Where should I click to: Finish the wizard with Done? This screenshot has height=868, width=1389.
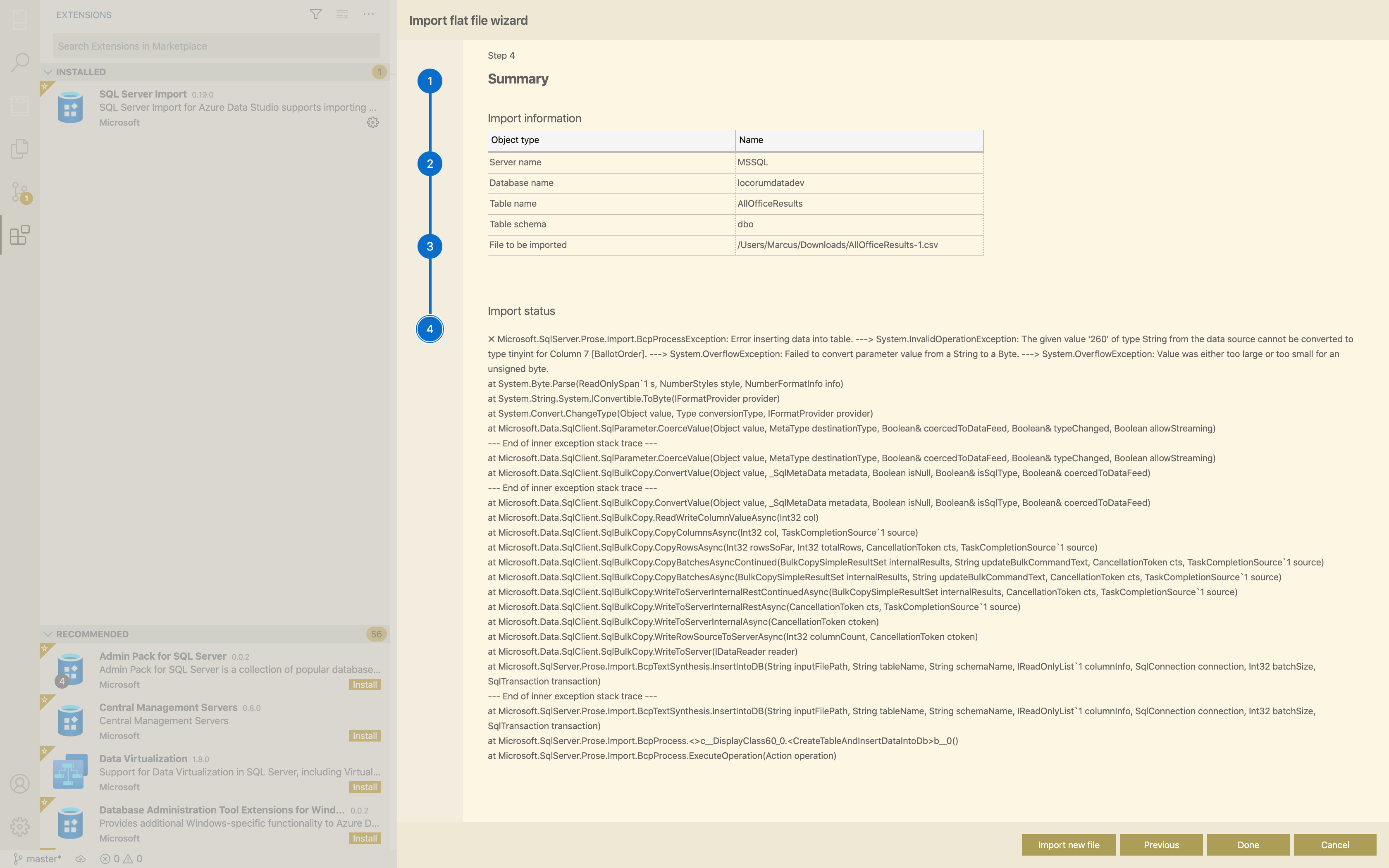coord(1248,844)
